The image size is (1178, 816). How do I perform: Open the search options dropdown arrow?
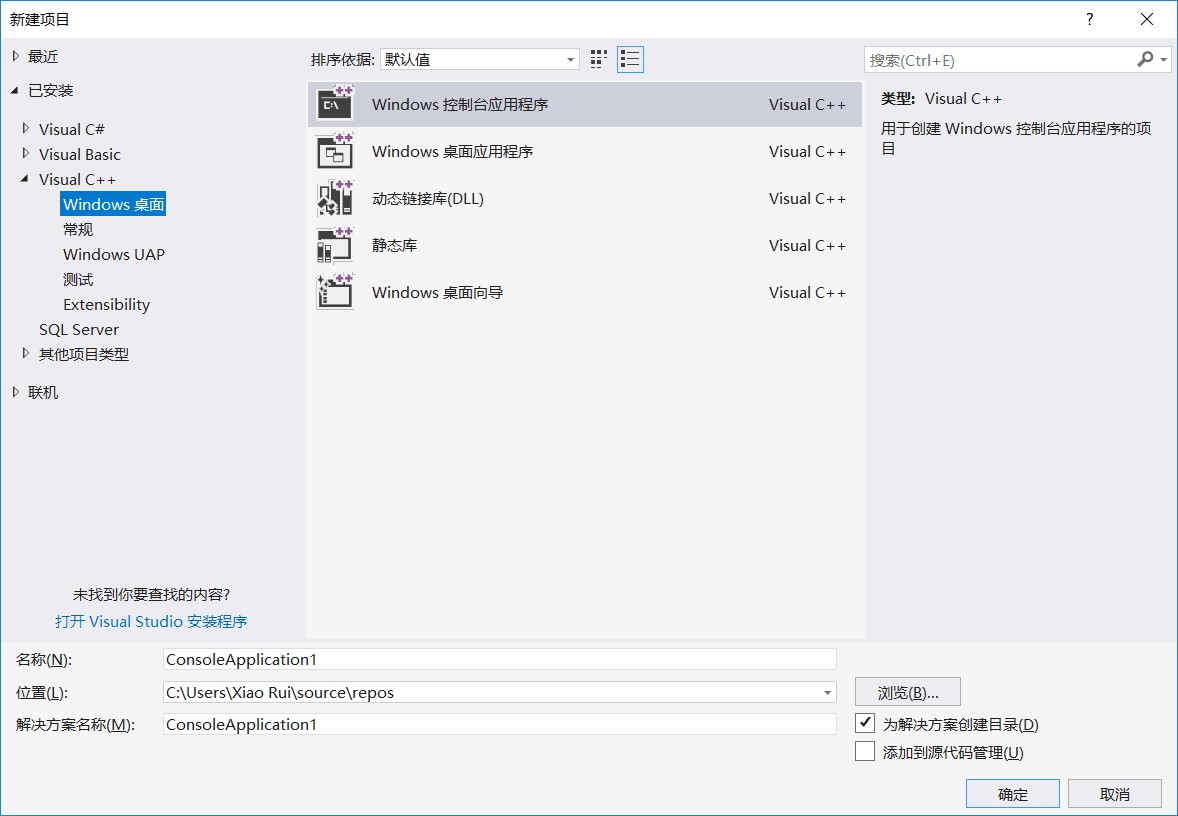[x=1164, y=59]
